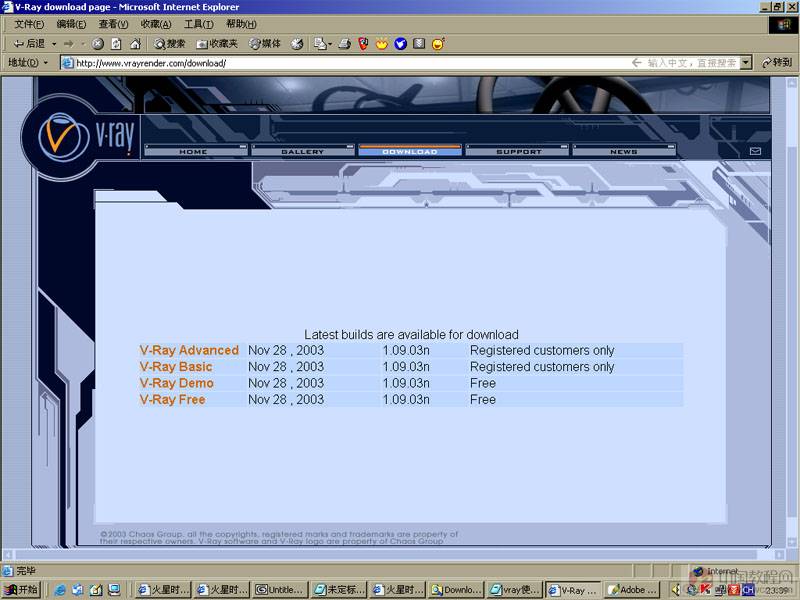This screenshot has width=800, height=600.
Task: Switch to the Untitle... taskbar window
Action: pos(280,590)
